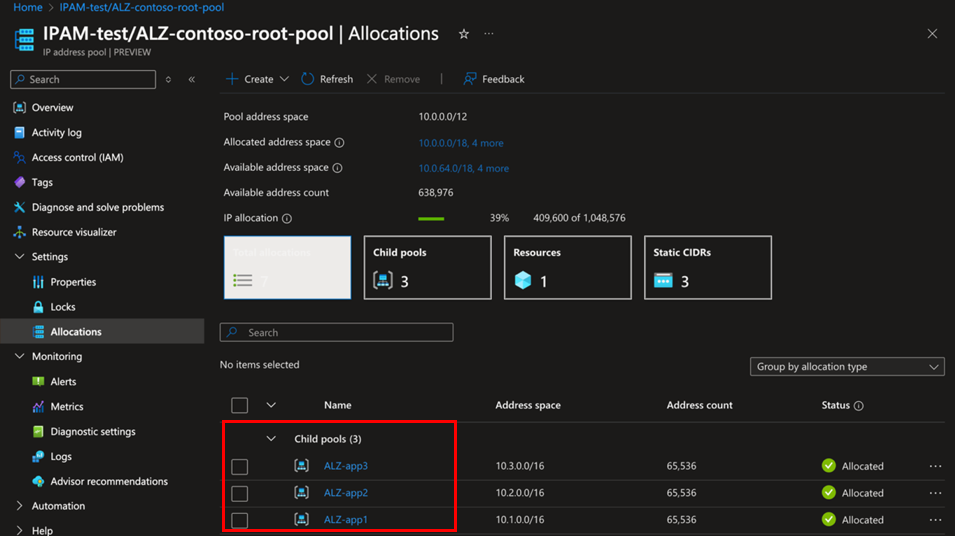
Task: Click the sidebar Search field
Action: coord(83,79)
